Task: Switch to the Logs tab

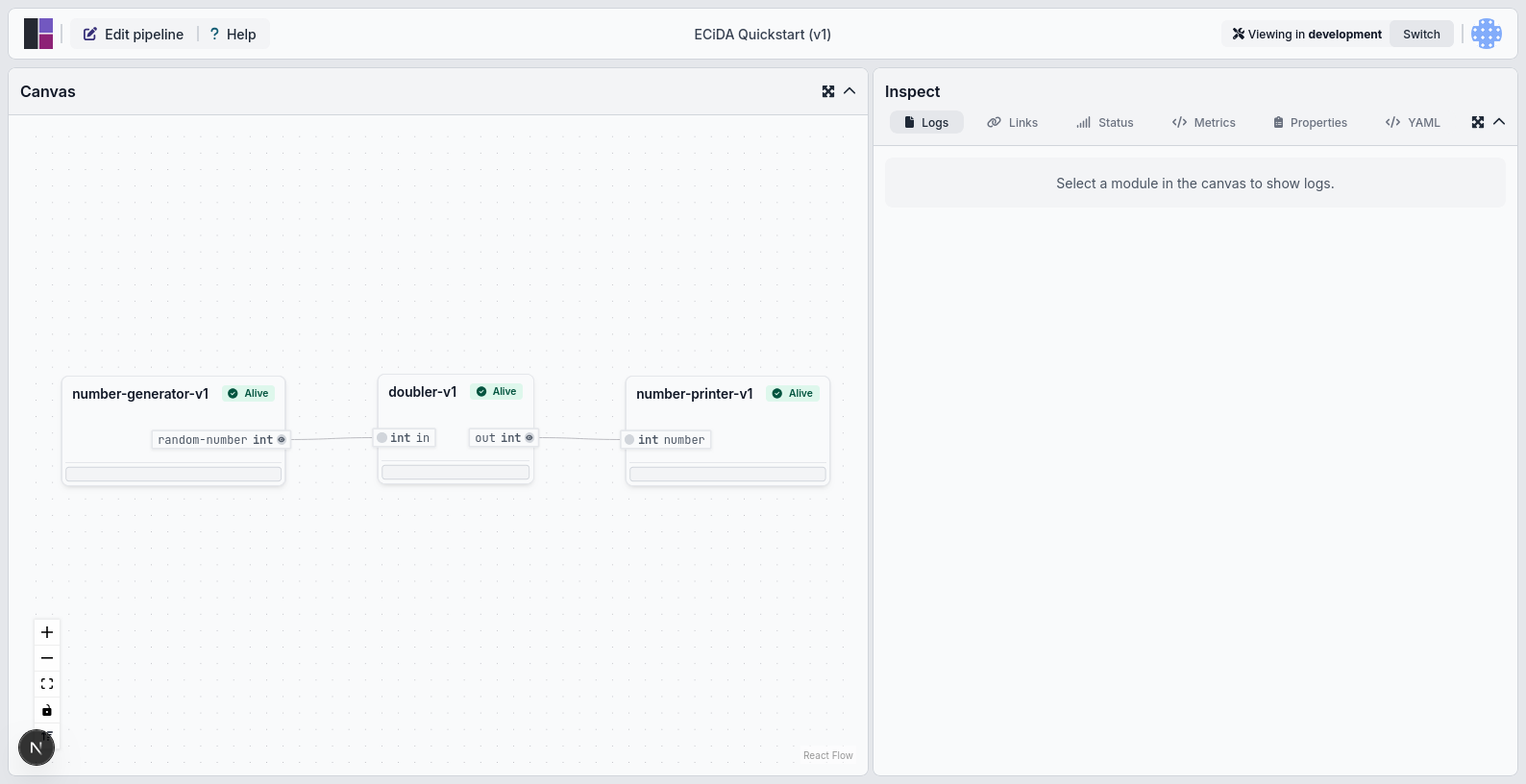Action: coord(926,122)
